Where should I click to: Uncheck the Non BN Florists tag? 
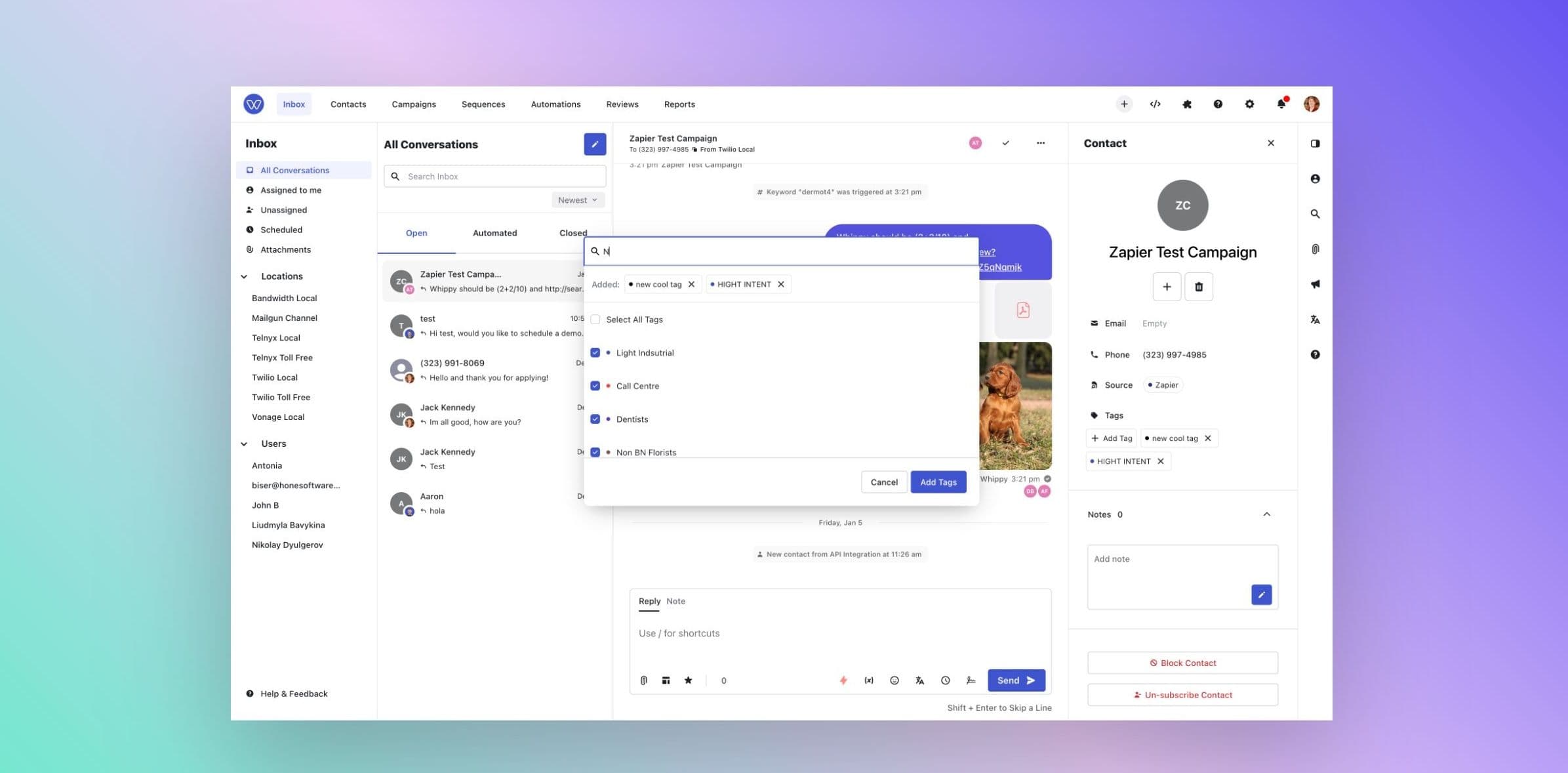[x=595, y=452]
